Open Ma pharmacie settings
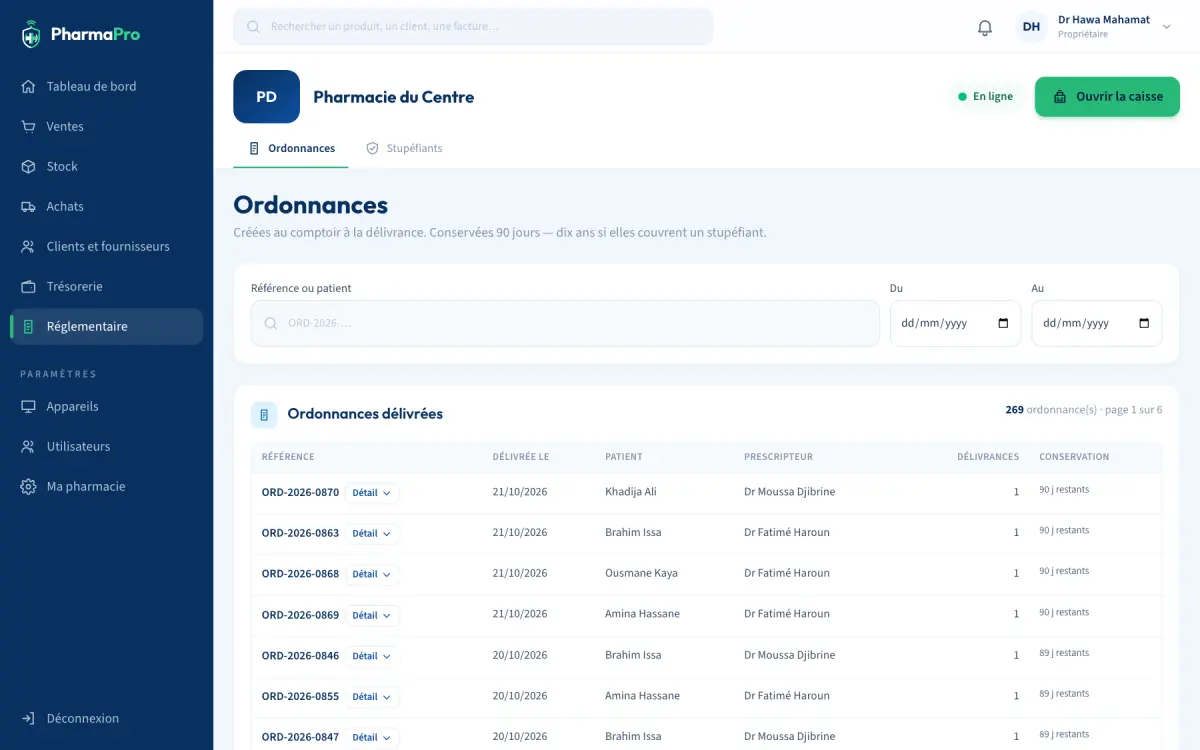 106,486
